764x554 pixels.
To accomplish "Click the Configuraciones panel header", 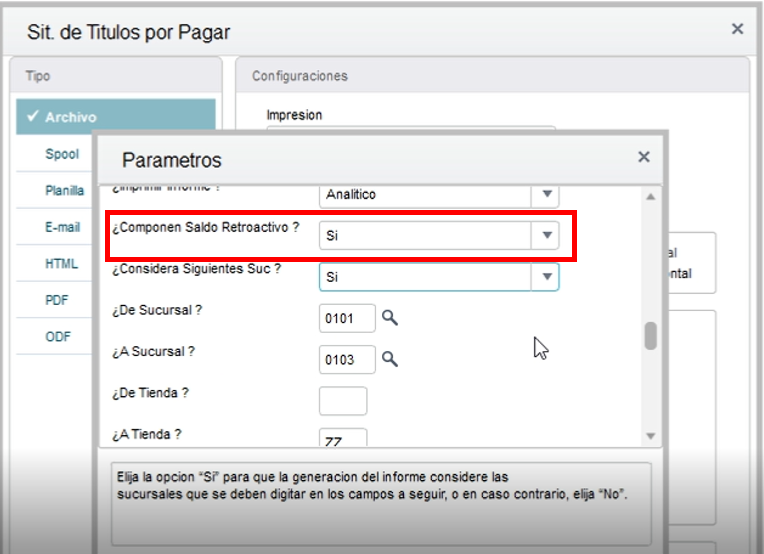I will (x=492, y=76).
